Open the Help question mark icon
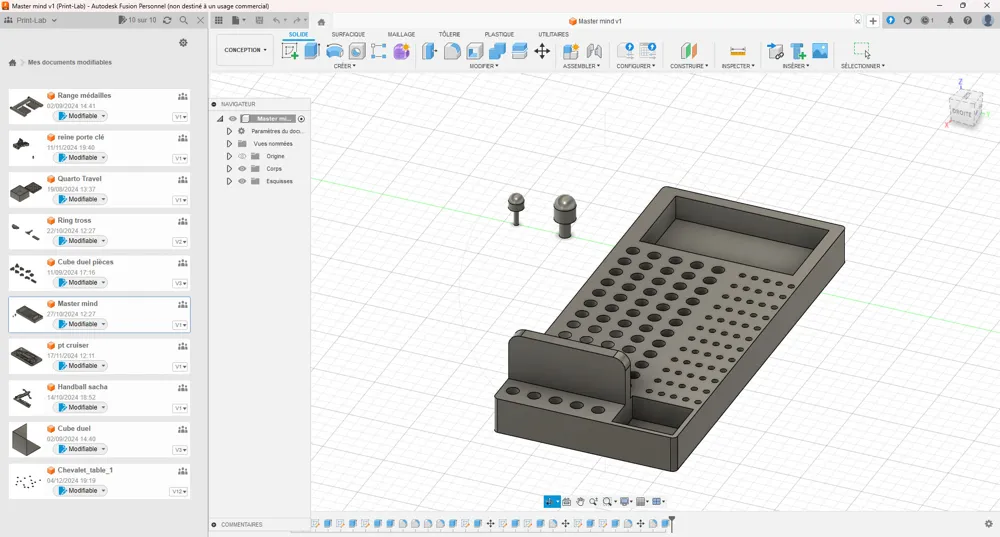This screenshot has height=537, width=1000. coord(967,20)
